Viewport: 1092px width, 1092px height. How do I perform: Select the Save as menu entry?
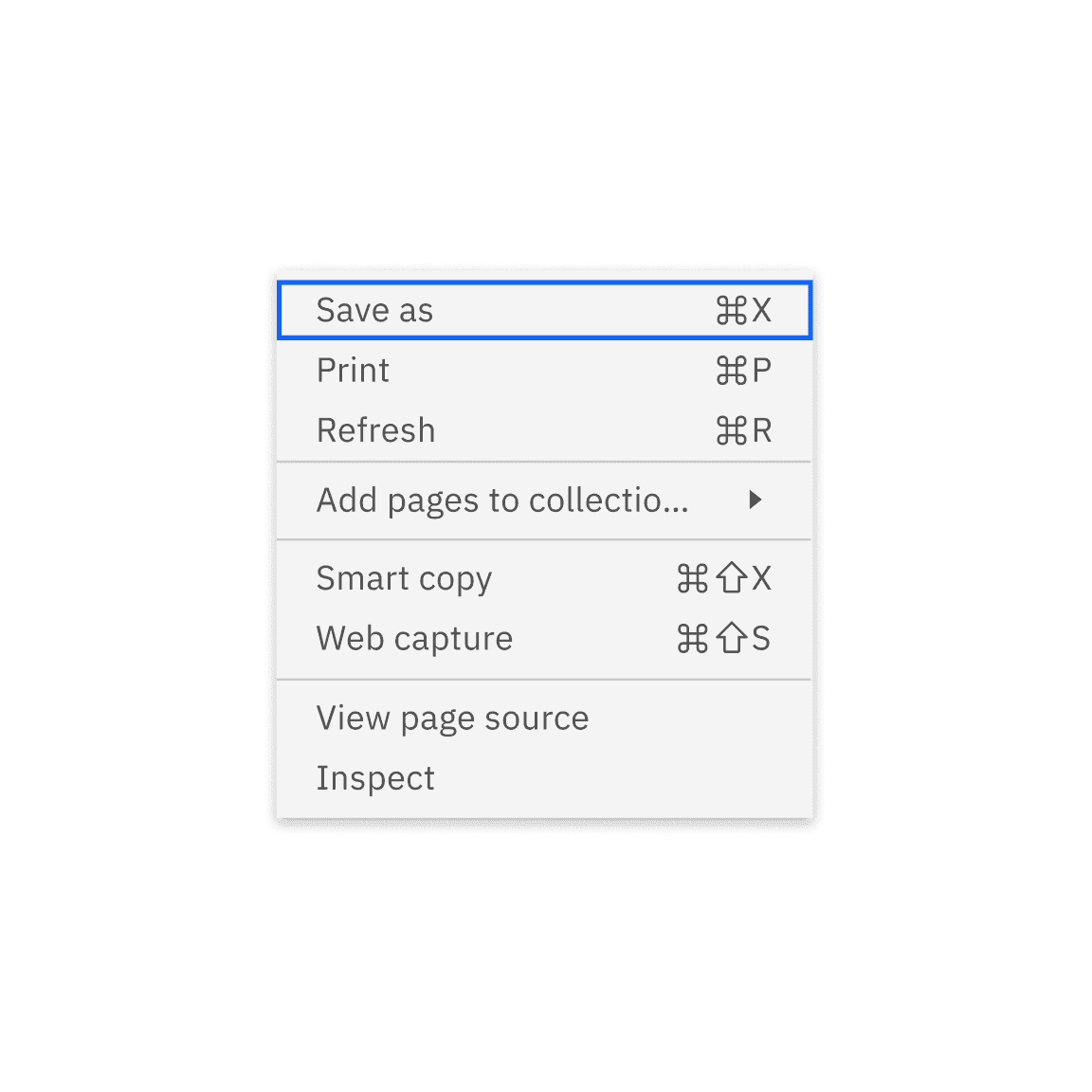click(x=375, y=311)
